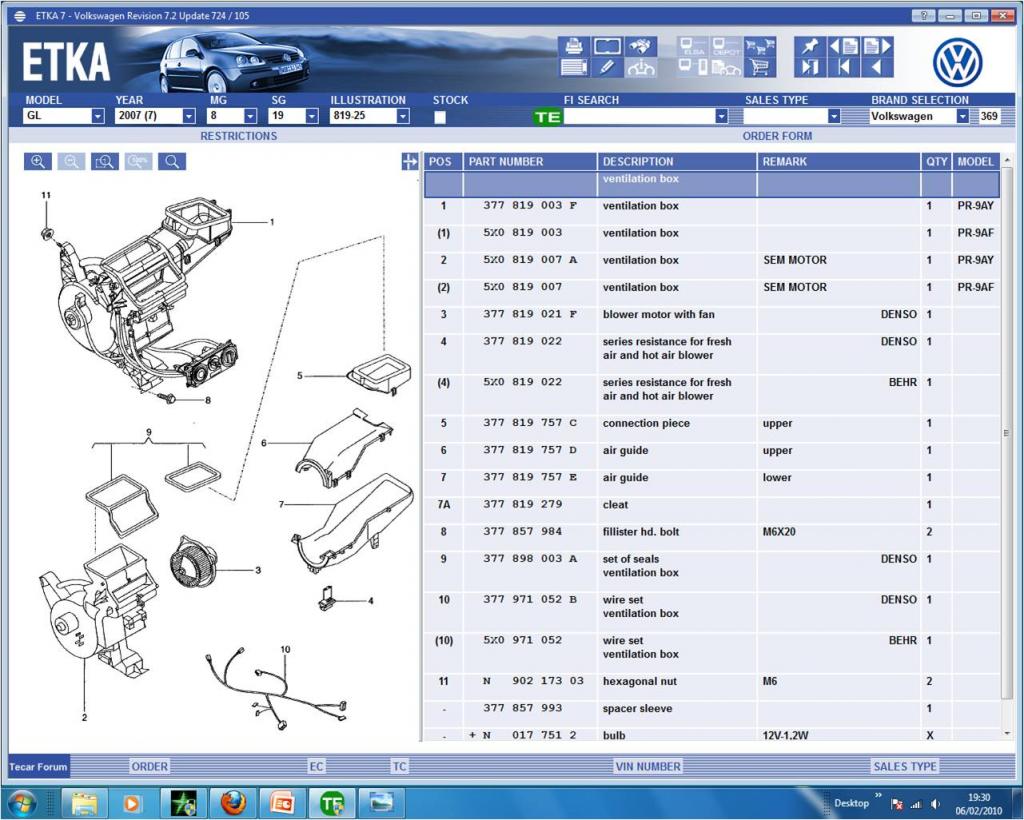Click the binoculars search icon
This screenshot has width=1024, height=820.
[x=641, y=46]
